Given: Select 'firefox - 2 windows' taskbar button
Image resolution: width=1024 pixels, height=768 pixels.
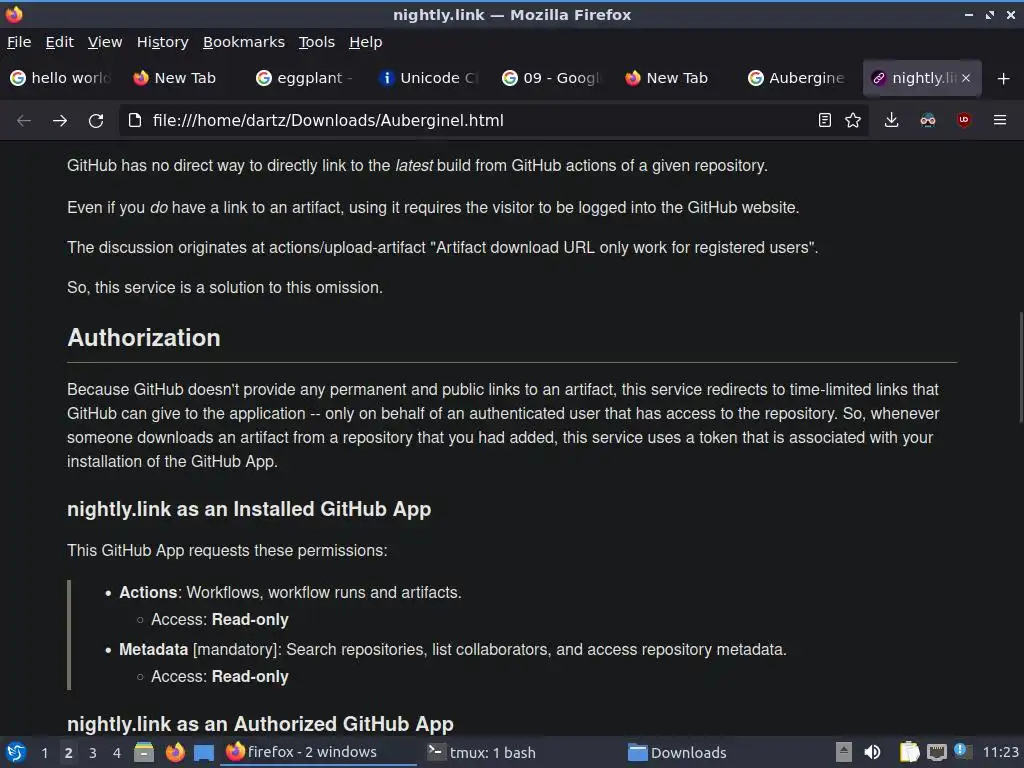Looking at the screenshot, I should click(x=319, y=752).
